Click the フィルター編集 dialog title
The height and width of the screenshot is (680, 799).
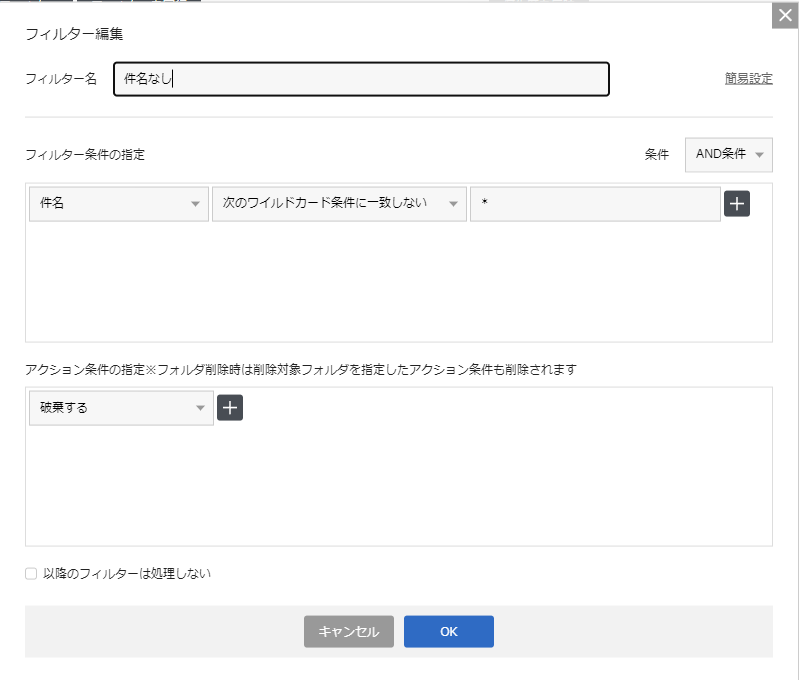point(74,34)
